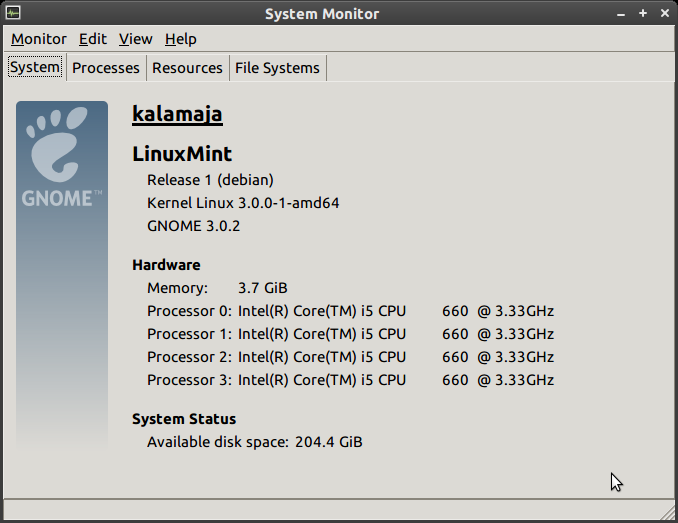Close the System Monitor window
Image resolution: width=678 pixels, height=523 pixels.
pyautogui.click(x=665, y=13)
